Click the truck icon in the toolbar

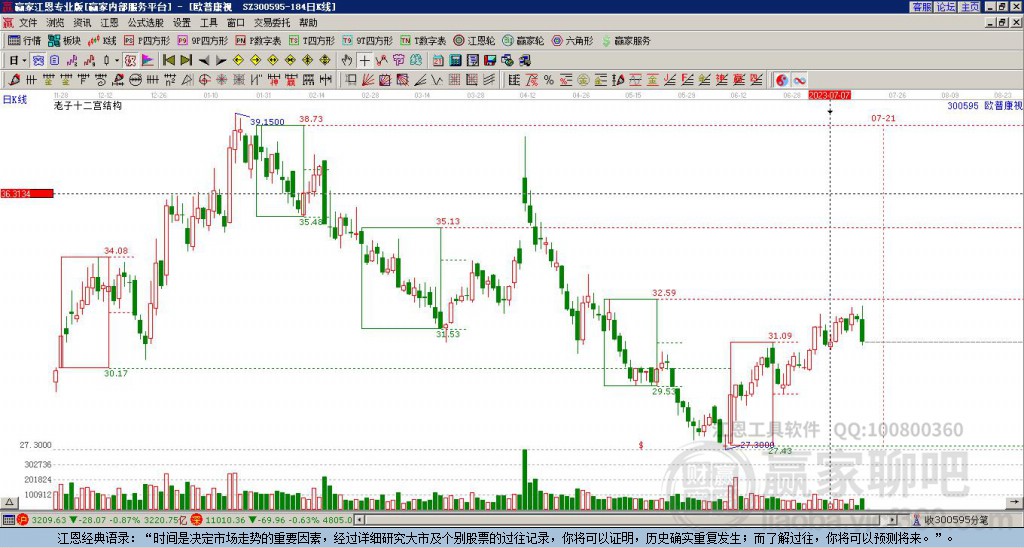tap(524, 60)
